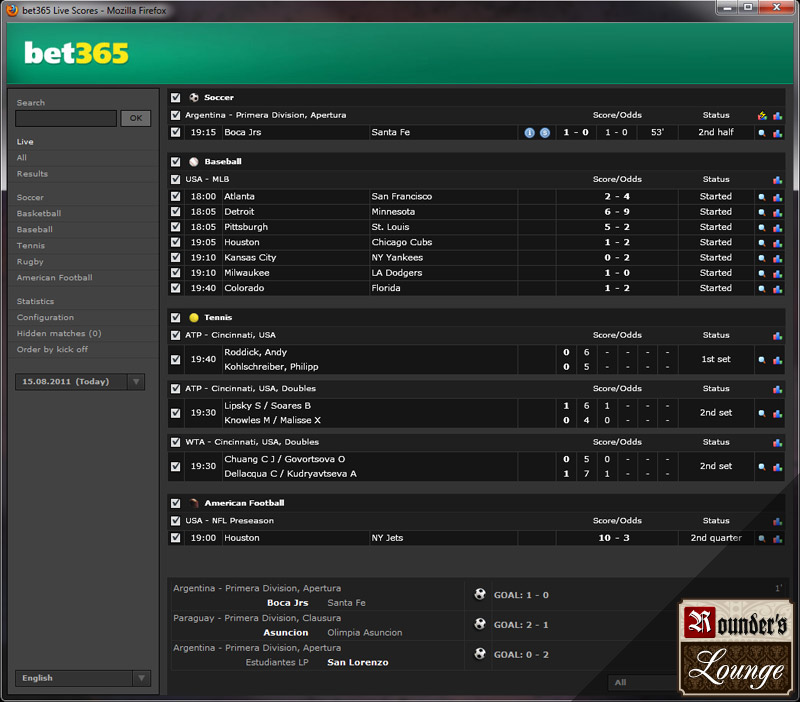Image resolution: width=800 pixels, height=702 pixels.
Task: Open stats chart for Atlanta vs San Francisco
Action: point(778,197)
